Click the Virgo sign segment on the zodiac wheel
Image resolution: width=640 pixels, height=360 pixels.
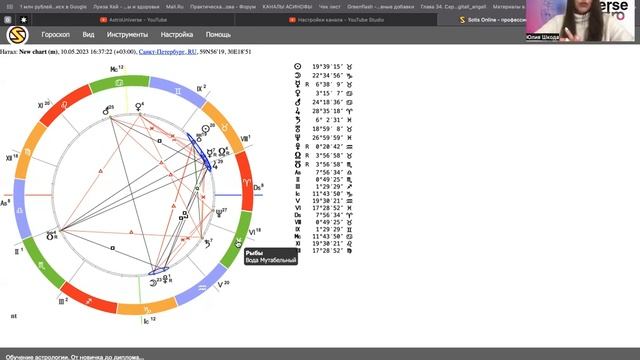click(28, 152)
